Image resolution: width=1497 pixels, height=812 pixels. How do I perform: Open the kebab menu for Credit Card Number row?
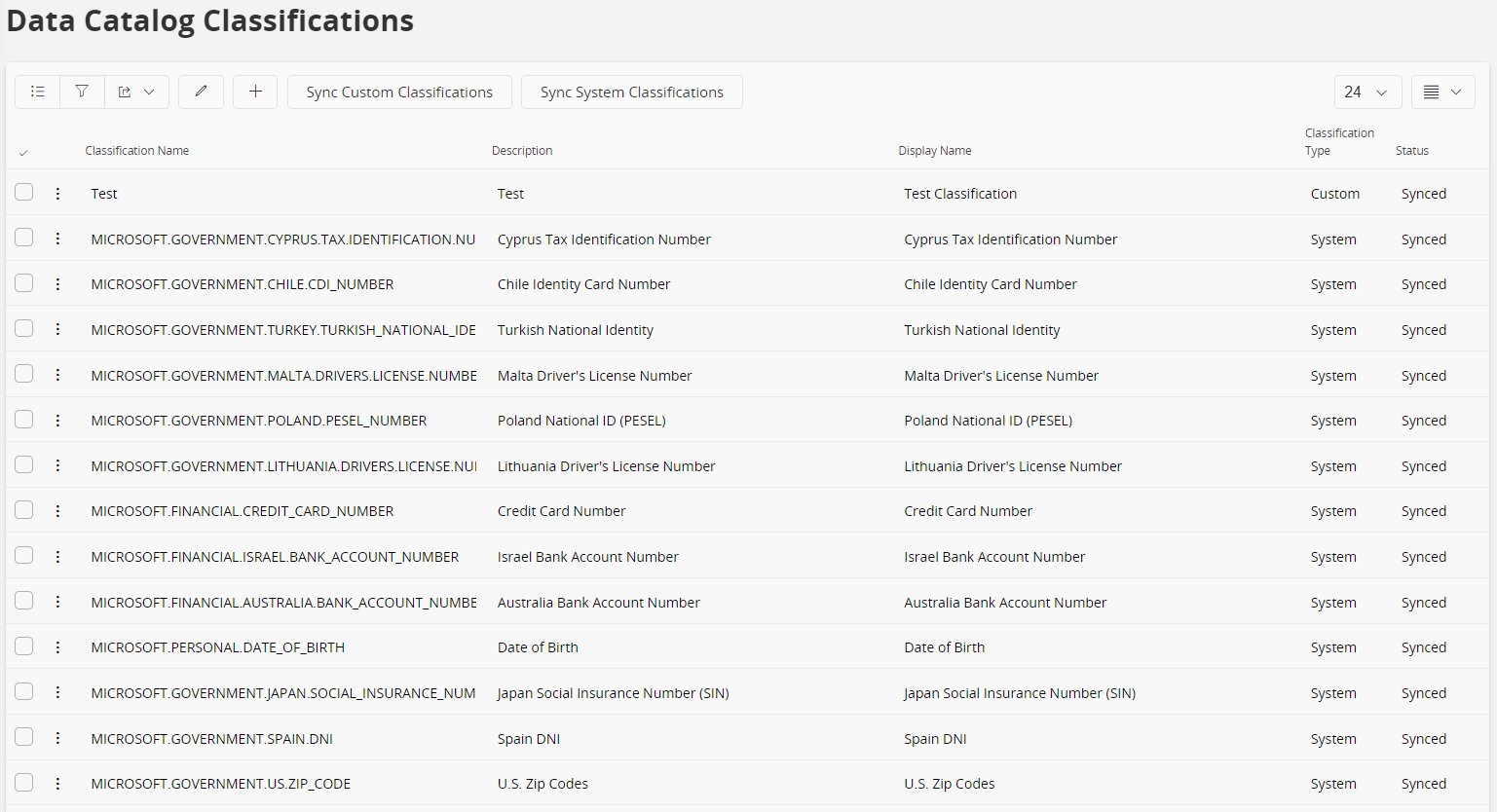pyautogui.click(x=57, y=510)
